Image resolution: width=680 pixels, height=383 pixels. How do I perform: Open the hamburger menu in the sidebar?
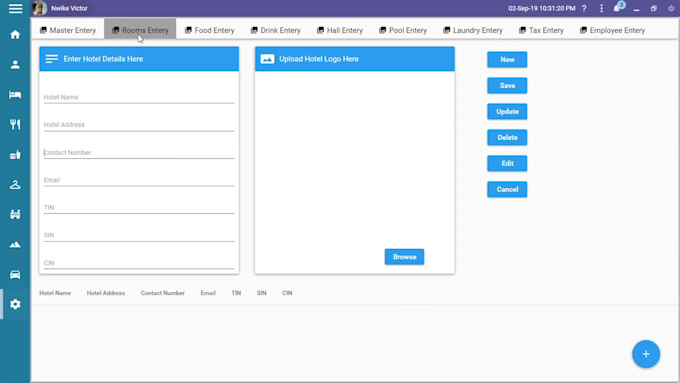[15, 8]
